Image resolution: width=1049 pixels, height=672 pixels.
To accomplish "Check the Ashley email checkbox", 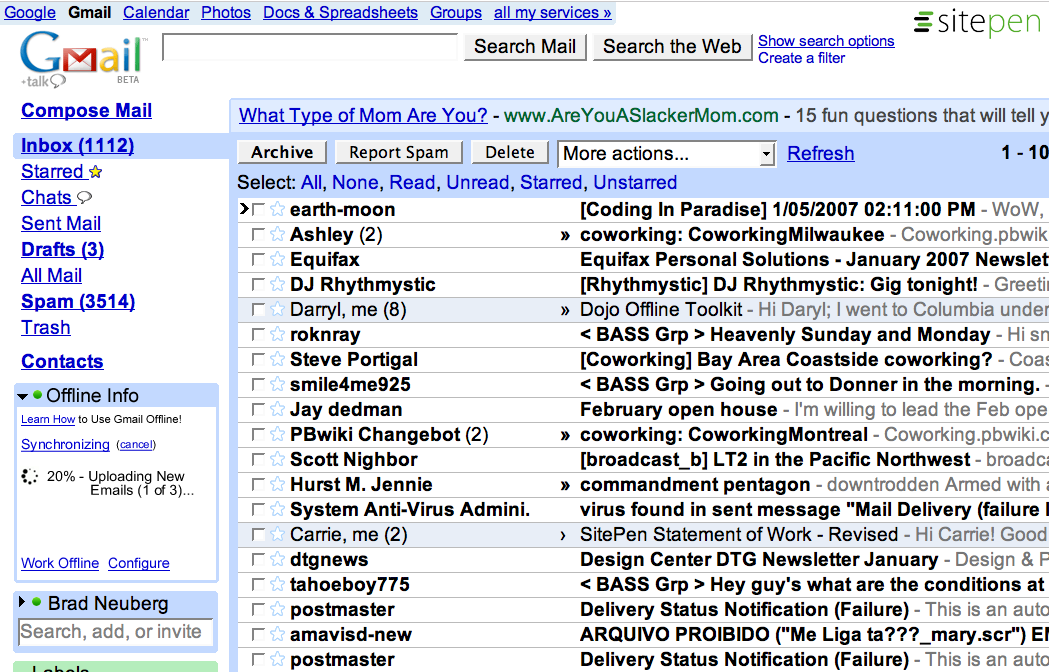I will pos(258,234).
